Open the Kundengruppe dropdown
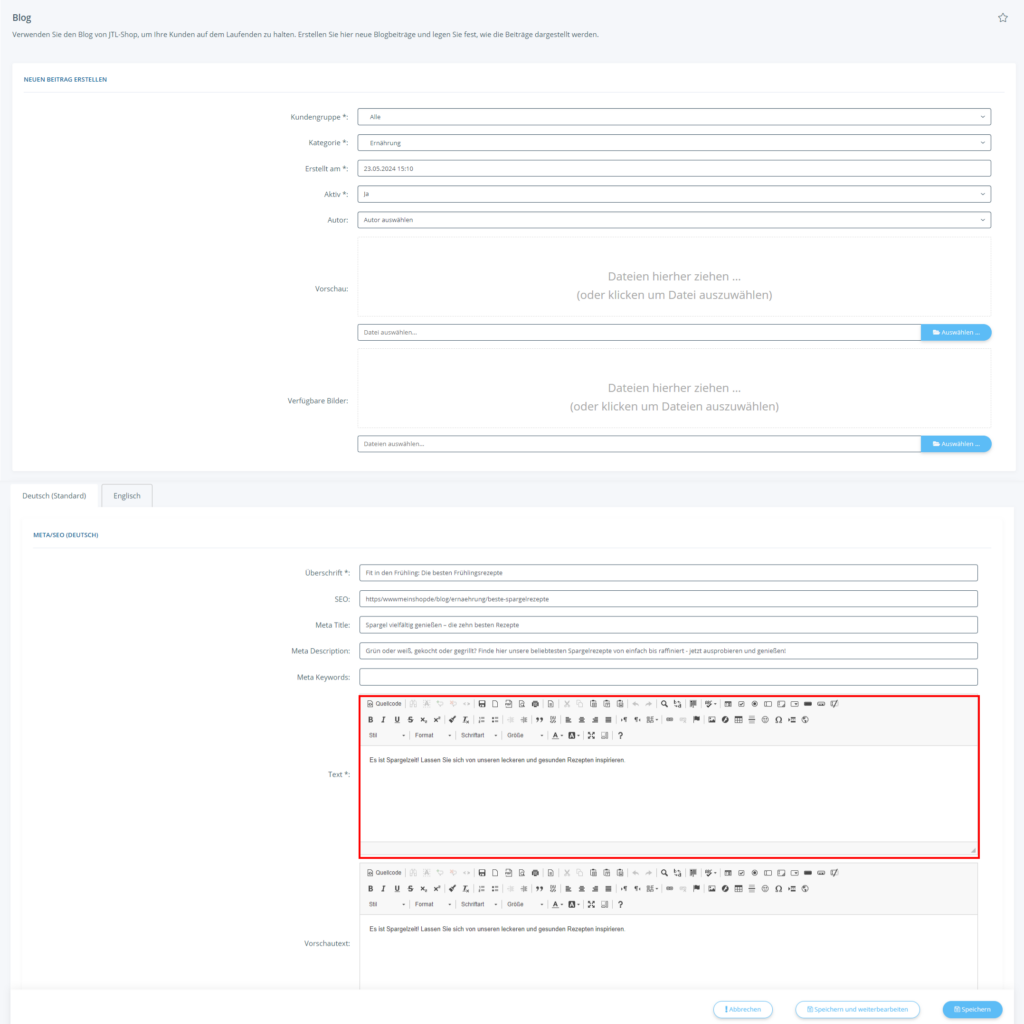 674,117
